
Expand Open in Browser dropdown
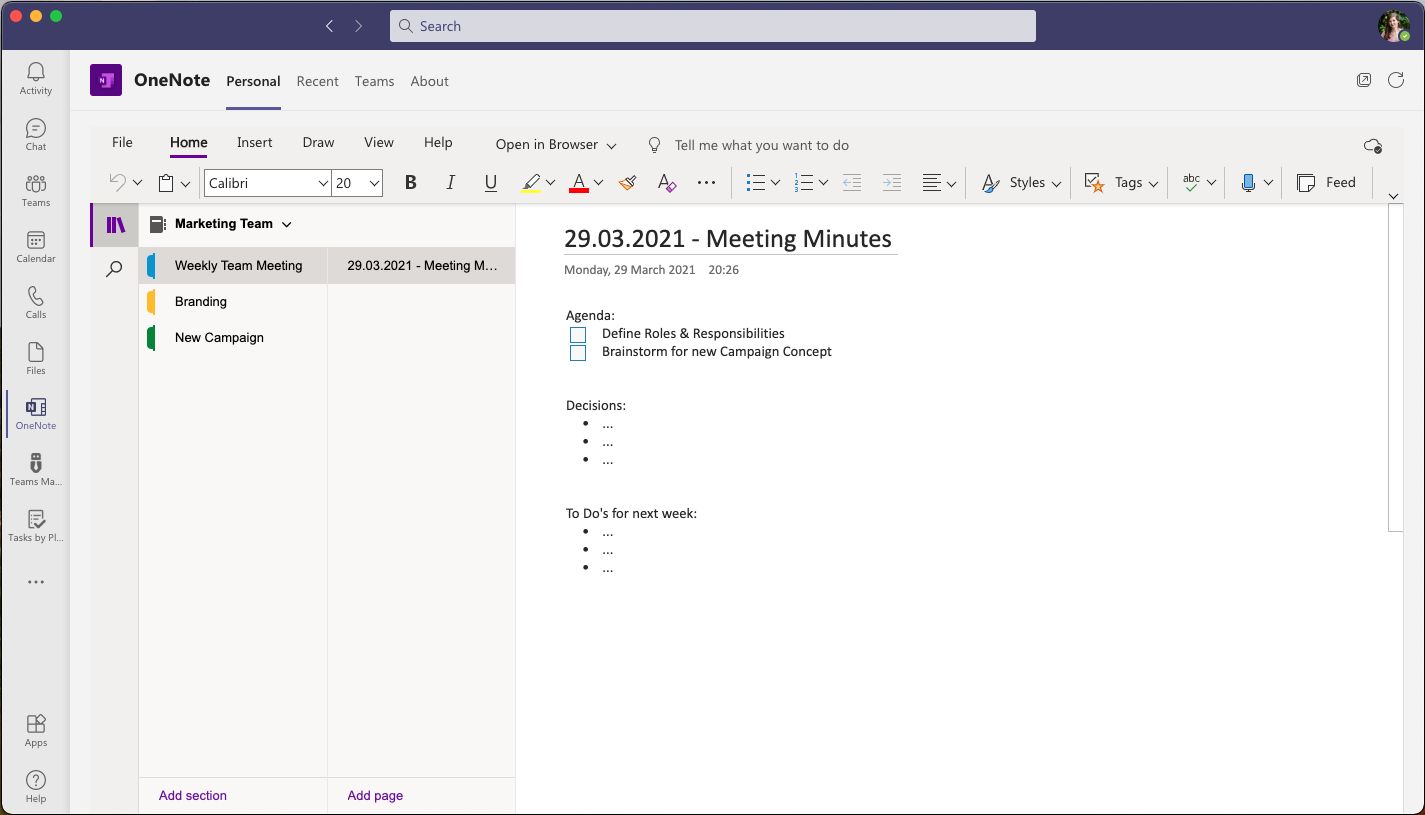(x=556, y=145)
